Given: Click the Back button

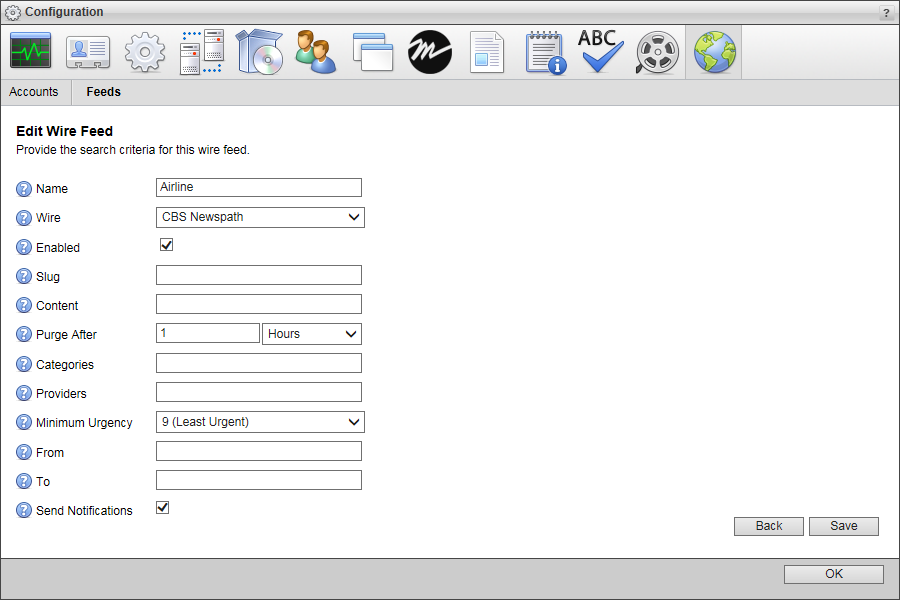Looking at the screenshot, I should [769, 526].
